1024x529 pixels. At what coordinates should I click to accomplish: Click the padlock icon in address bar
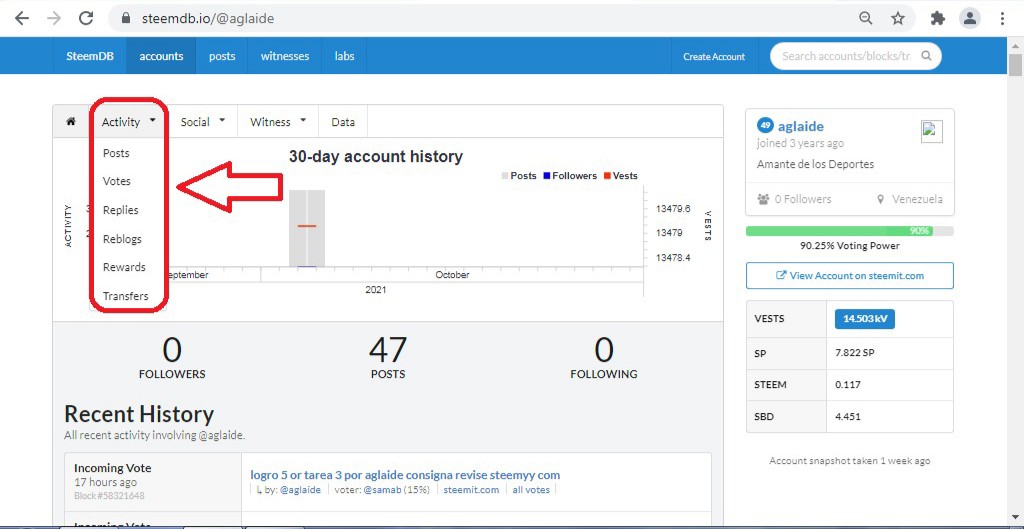pos(127,18)
